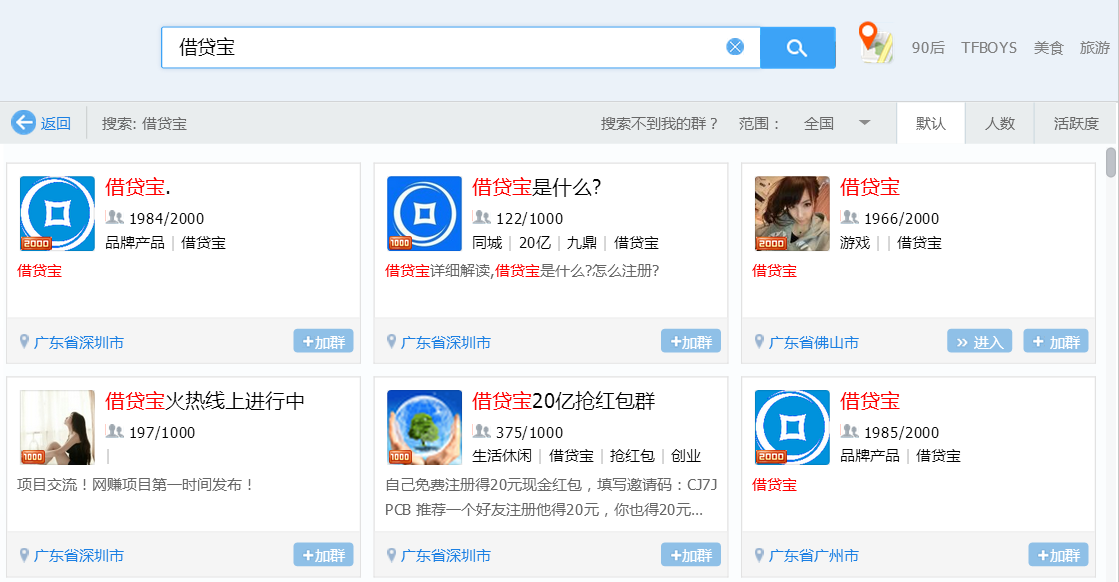The height and width of the screenshot is (582, 1119).
Task: Click location 广东省深圳市 of 20亿抢红包群
Action: click(445, 556)
